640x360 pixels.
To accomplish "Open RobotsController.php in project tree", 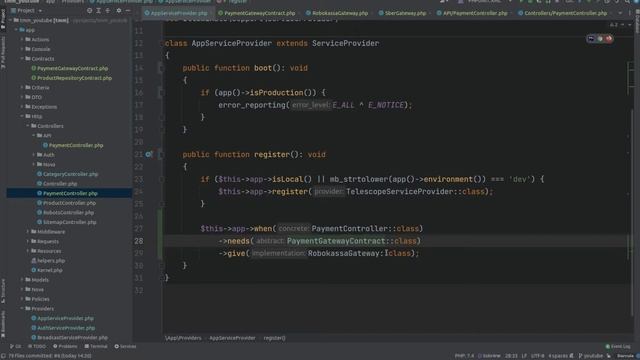I will (65, 212).
